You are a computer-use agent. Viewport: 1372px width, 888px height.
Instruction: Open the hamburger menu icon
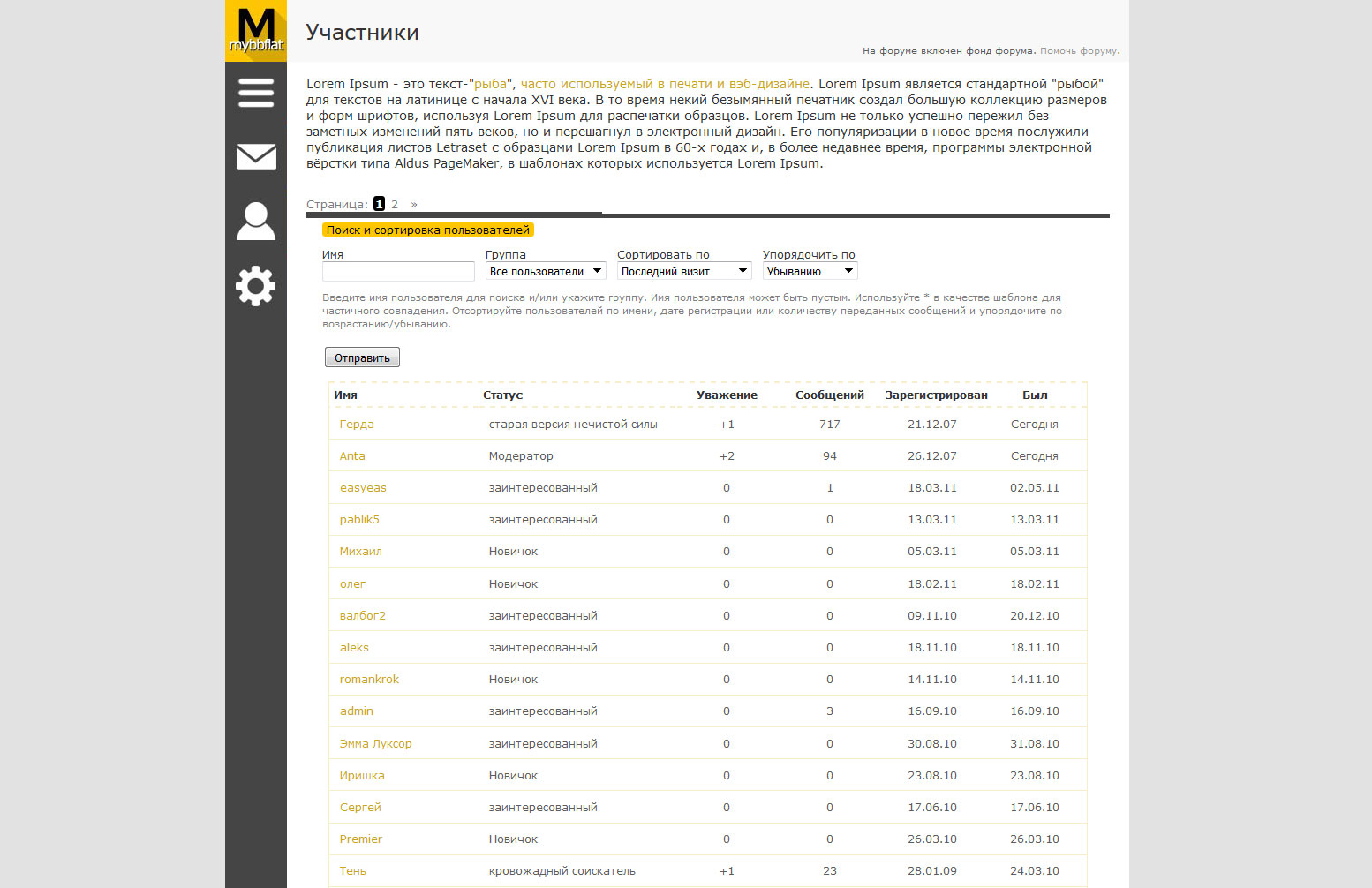pos(256,93)
